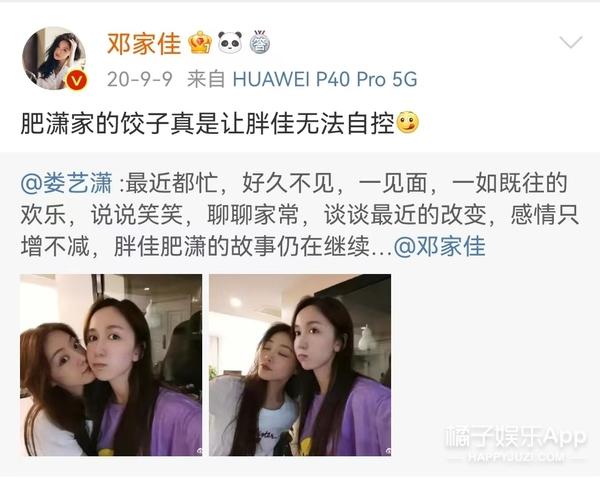Tap the 来自 source label
Image resolution: width=600 pixels, height=478 pixels.
click(x=206, y=80)
